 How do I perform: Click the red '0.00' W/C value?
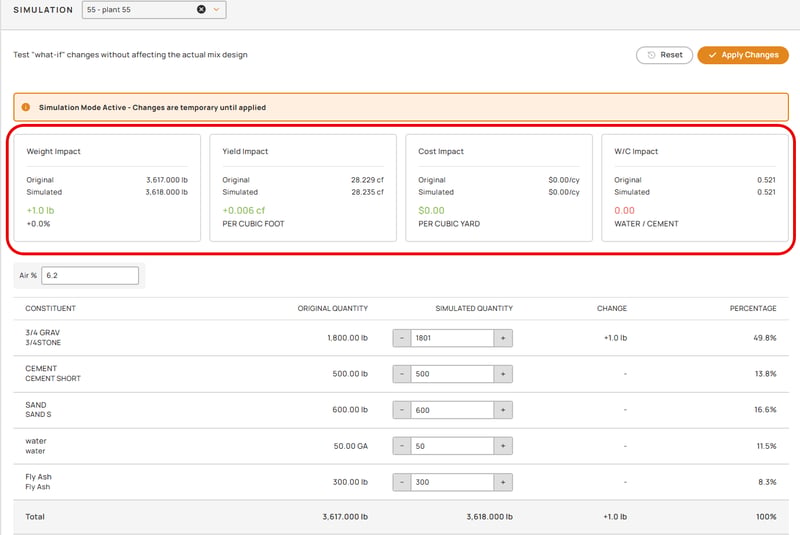(624, 210)
